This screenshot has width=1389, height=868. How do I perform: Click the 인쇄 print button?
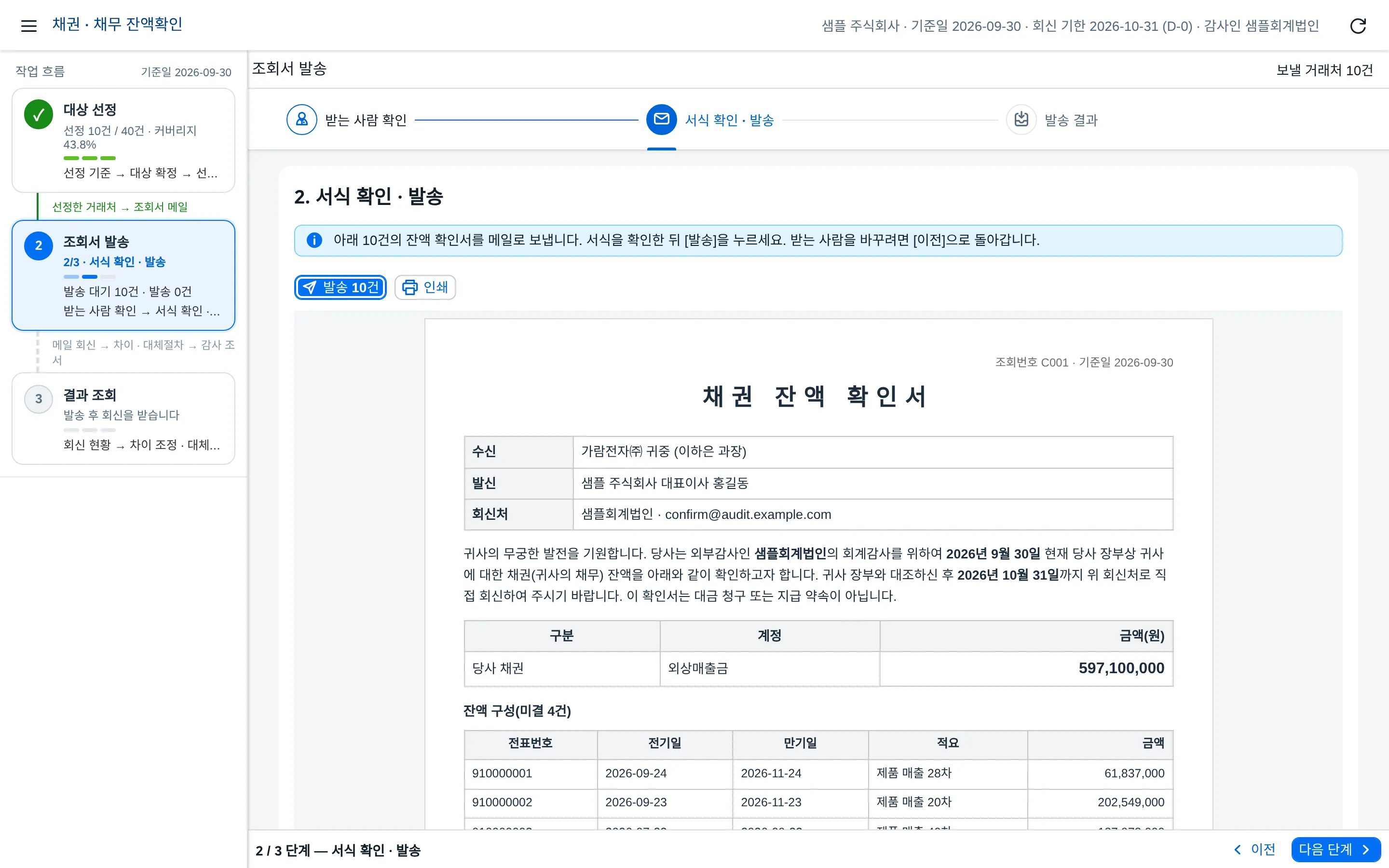(x=425, y=287)
